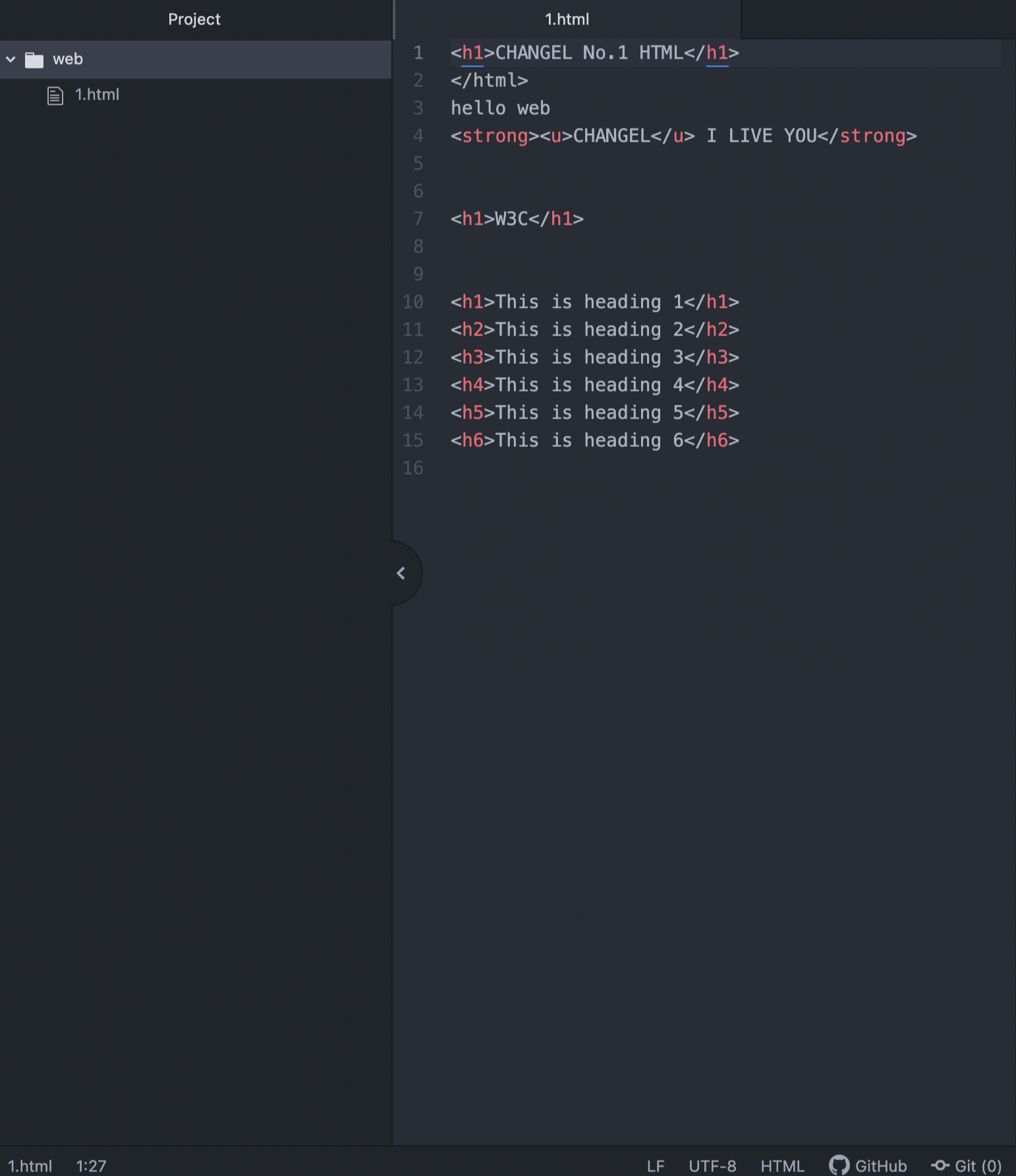This screenshot has width=1016, height=1176.
Task: Click the 1.html file icon in tree
Action: [55, 96]
